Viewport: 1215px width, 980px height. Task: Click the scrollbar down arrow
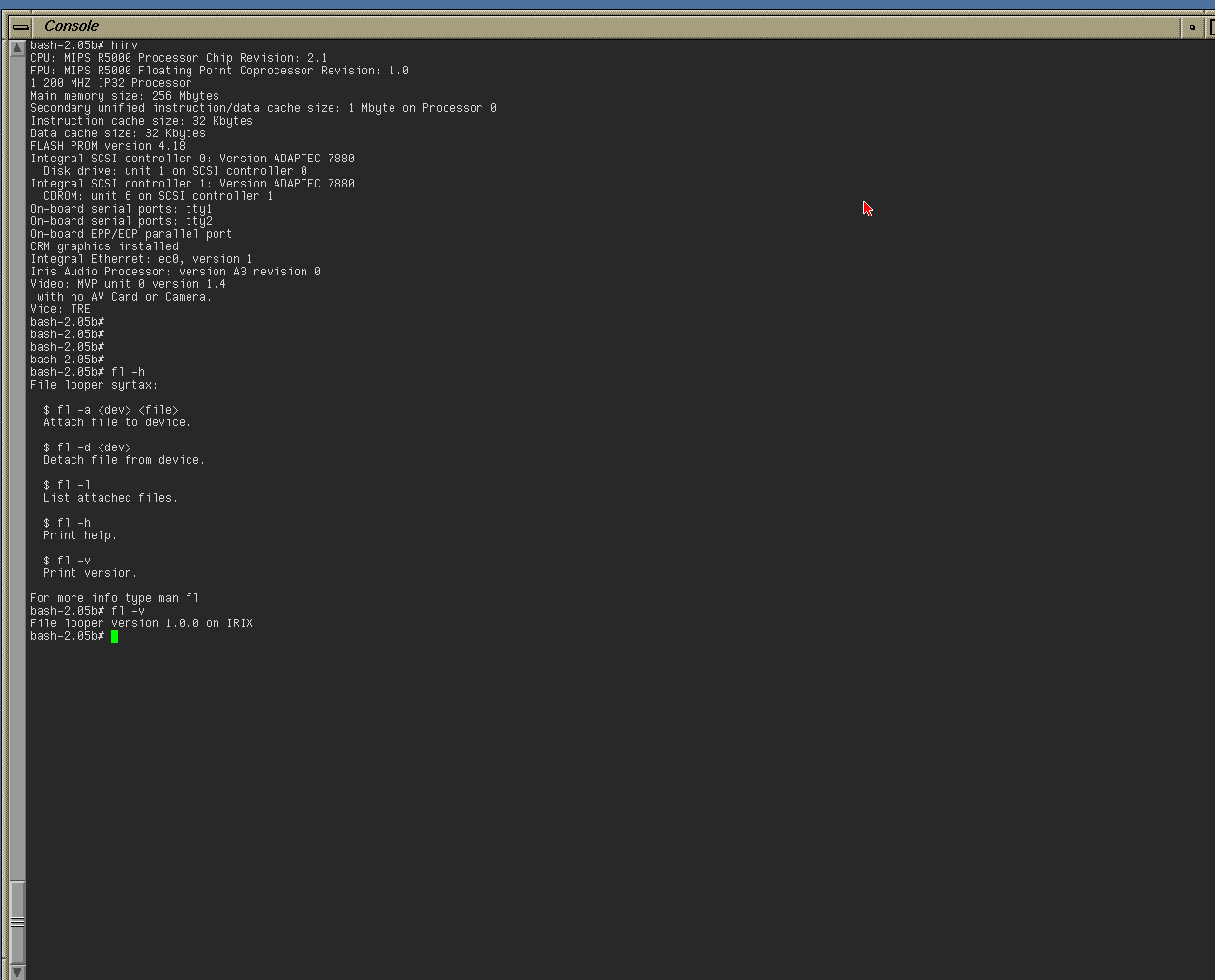[17, 971]
